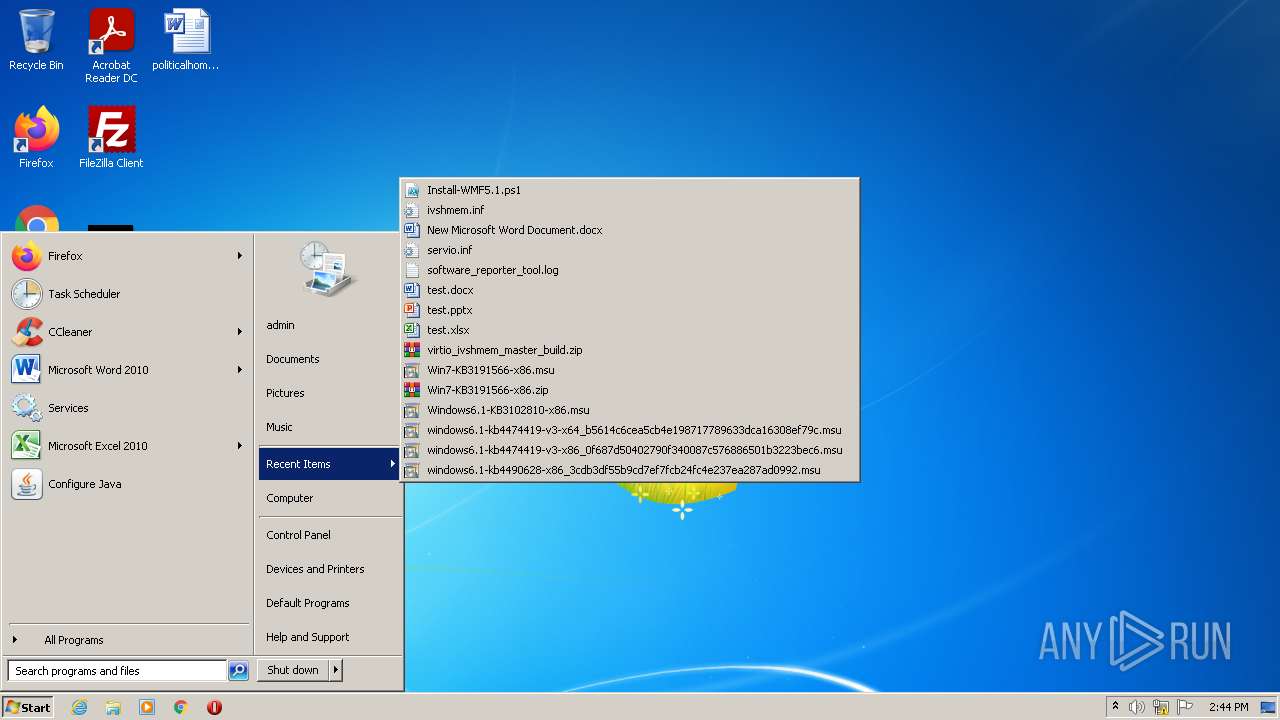This screenshot has height=720, width=1280.
Task: Expand Microsoft Excel 2010 jump list arrow
Action: (x=239, y=446)
